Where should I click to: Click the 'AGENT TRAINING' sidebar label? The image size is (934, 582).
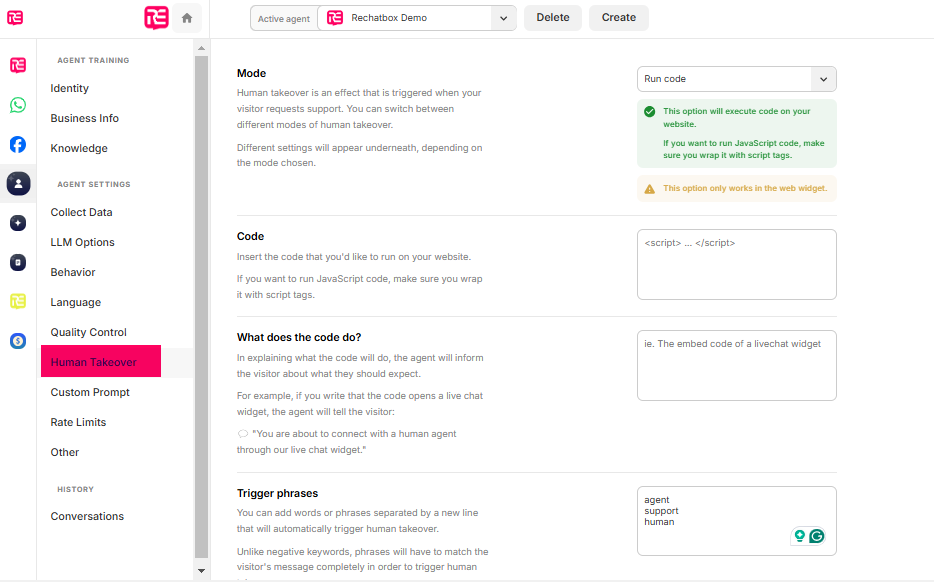[94, 60]
